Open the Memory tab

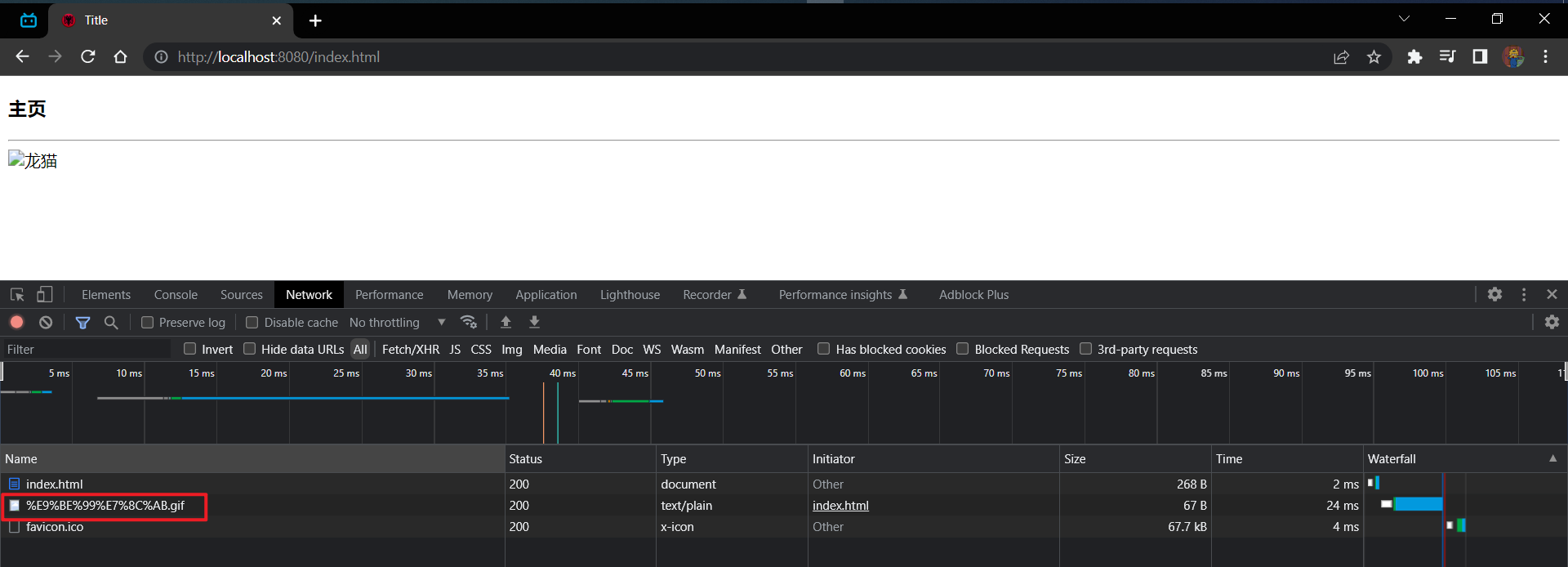tap(470, 295)
